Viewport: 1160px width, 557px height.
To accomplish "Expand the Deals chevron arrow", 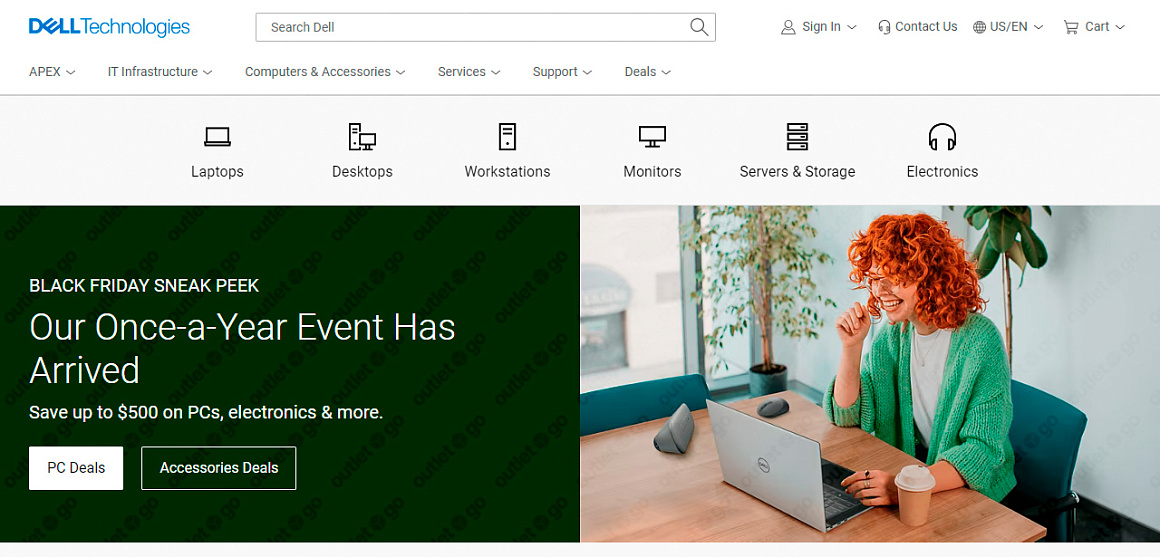I will point(666,72).
